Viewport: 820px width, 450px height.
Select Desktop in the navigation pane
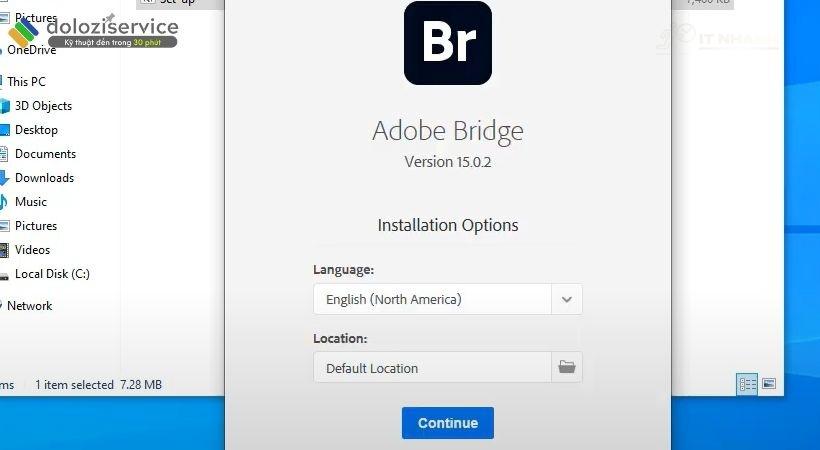coord(36,130)
